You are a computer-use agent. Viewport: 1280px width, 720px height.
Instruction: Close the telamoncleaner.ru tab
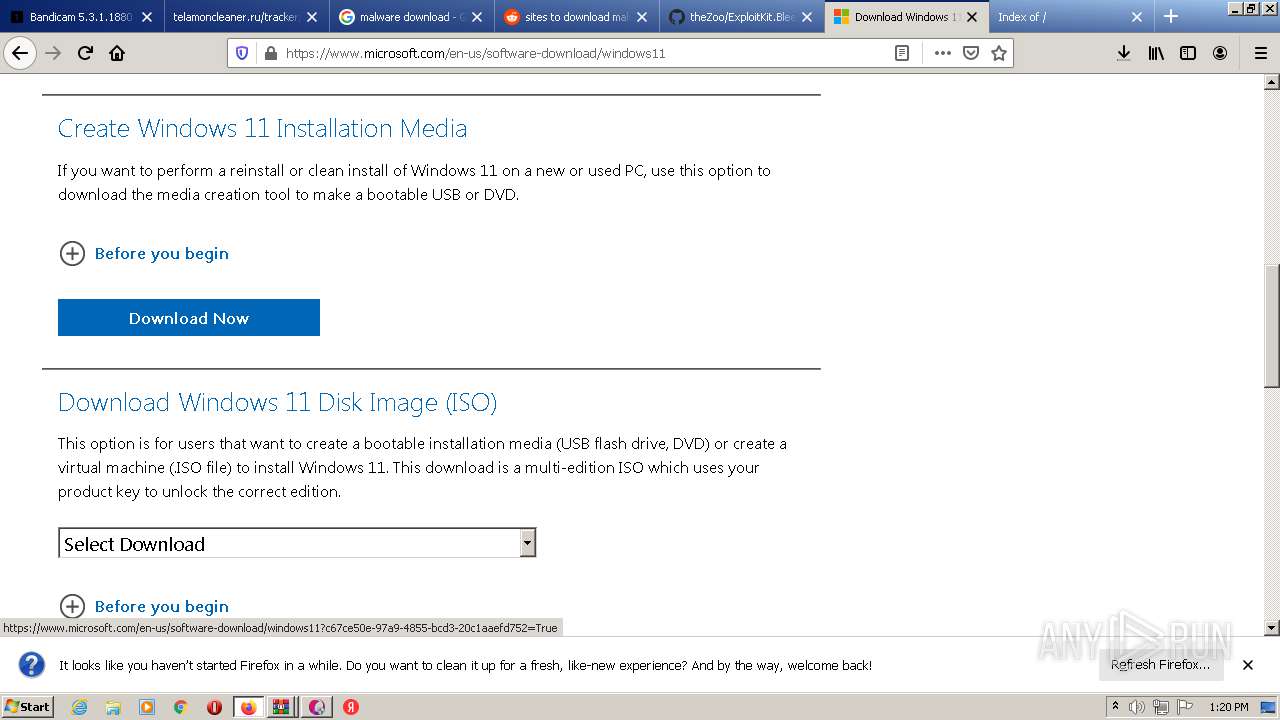click(x=312, y=17)
